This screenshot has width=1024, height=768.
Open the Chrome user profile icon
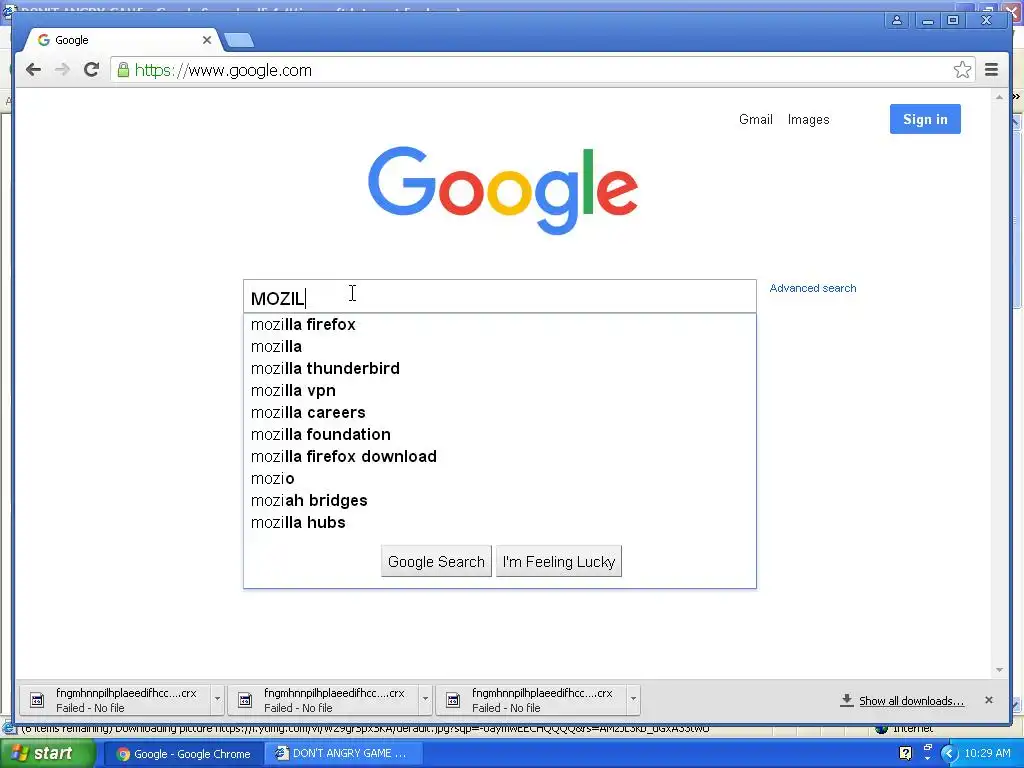coord(897,20)
